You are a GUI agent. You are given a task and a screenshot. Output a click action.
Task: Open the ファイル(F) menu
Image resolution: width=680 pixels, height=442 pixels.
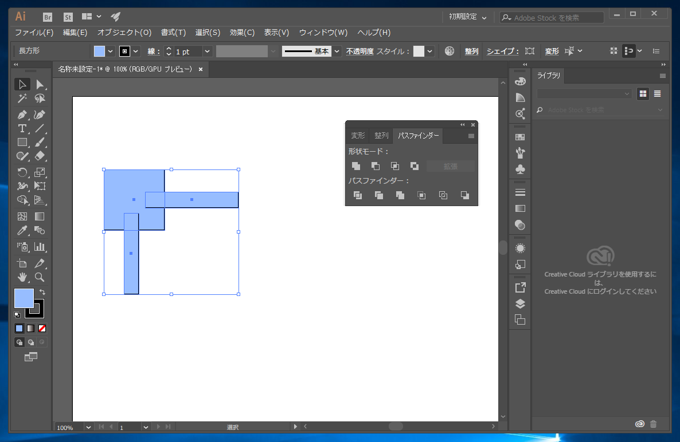click(x=34, y=33)
